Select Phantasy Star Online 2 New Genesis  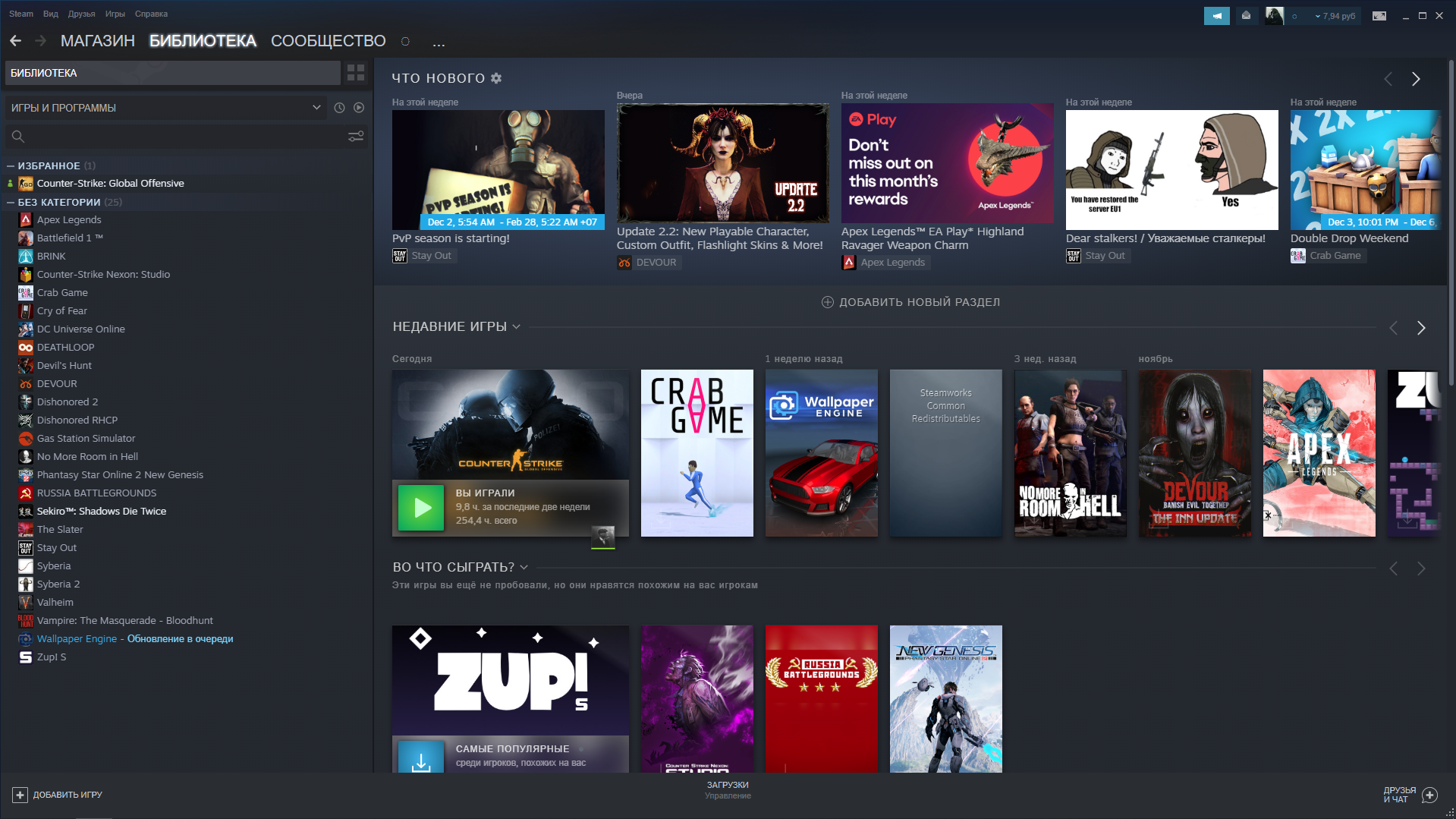[x=120, y=475]
